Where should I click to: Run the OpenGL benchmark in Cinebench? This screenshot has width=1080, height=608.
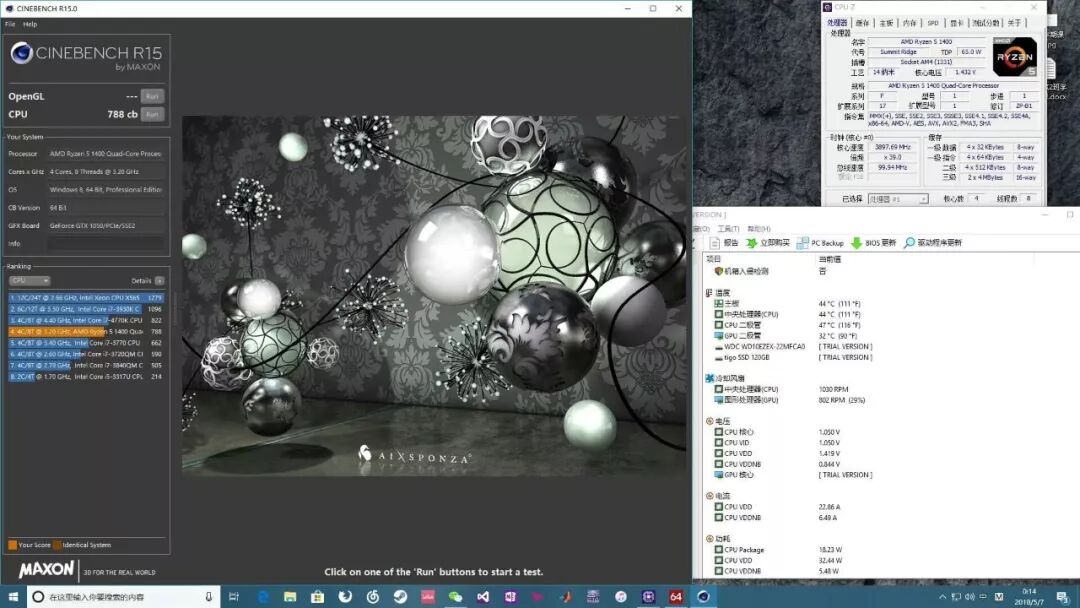152,96
